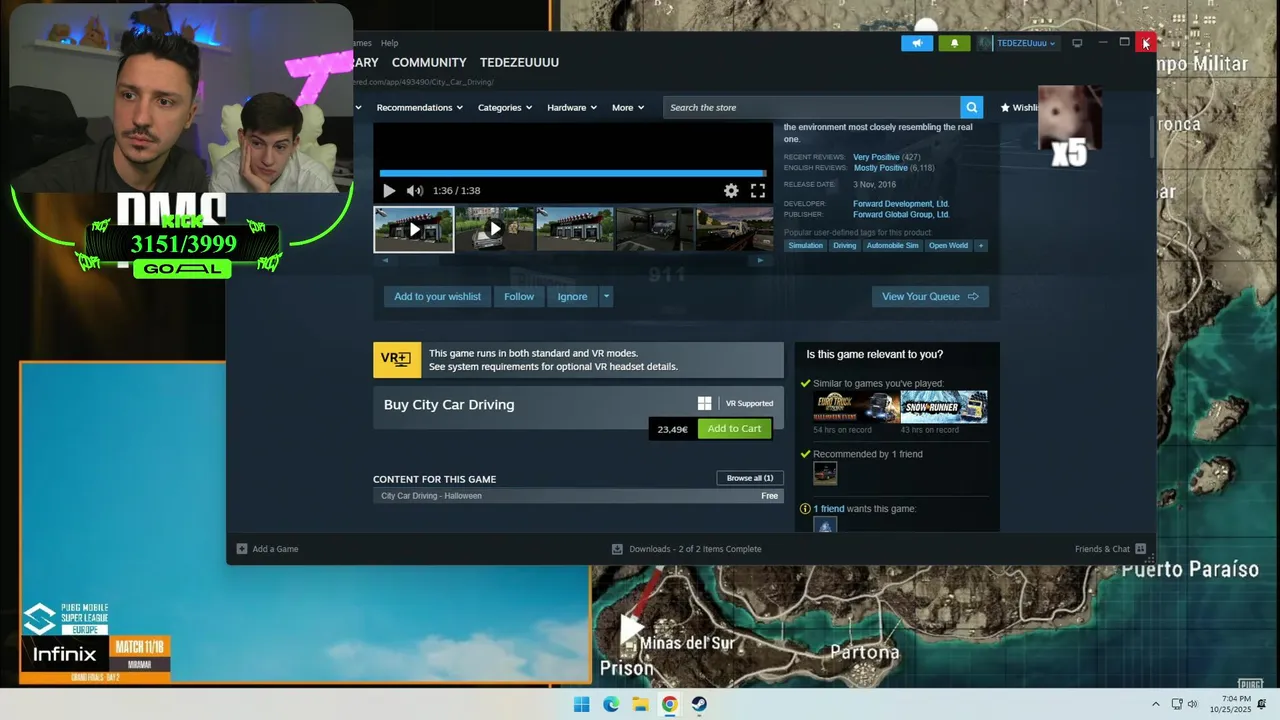Open the COMMUNITY tab
This screenshot has width=1280, height=720.
coord(429,62)
